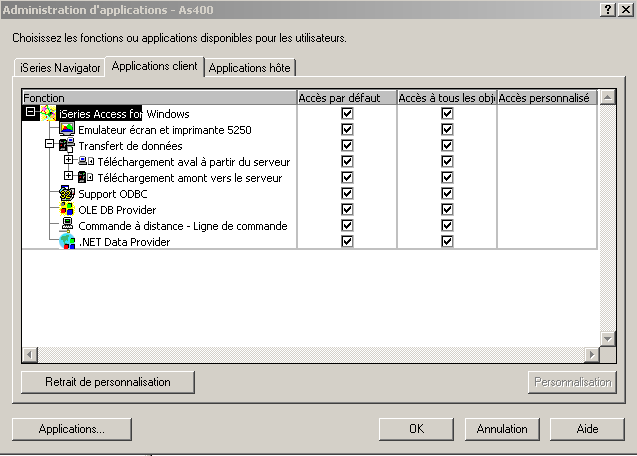Click the Fonction column header
637x456 pixels.
(x=159, y=98)
